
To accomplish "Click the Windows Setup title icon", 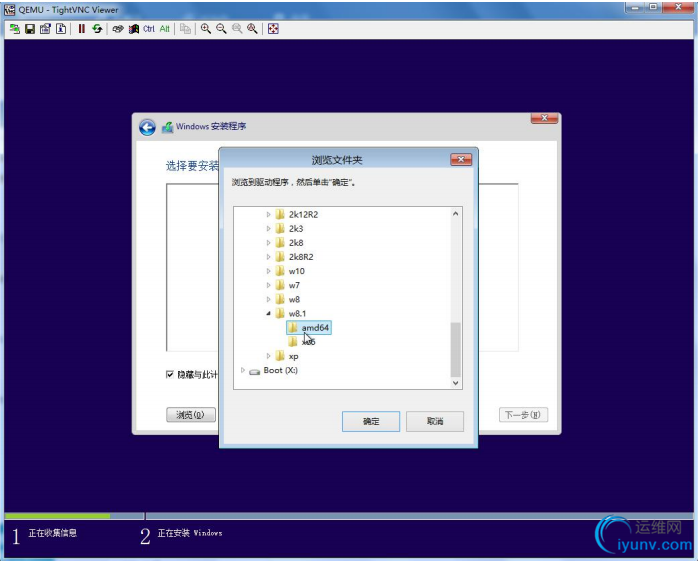I will pyautogui.click(x=167, y=127).
